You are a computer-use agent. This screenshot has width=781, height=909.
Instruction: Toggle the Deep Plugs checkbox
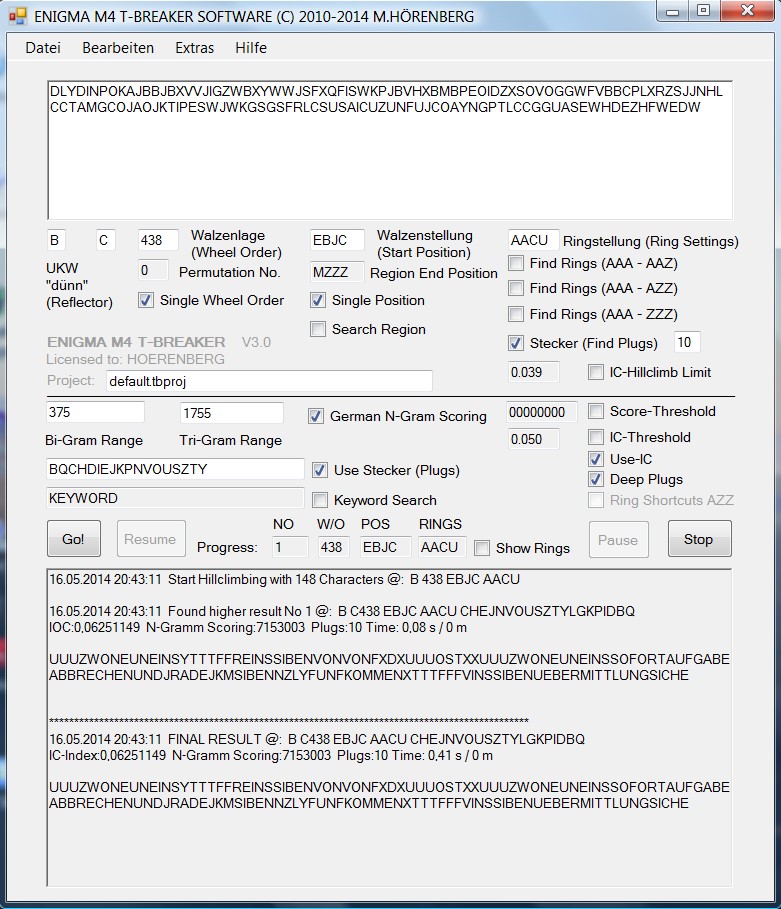596,480
